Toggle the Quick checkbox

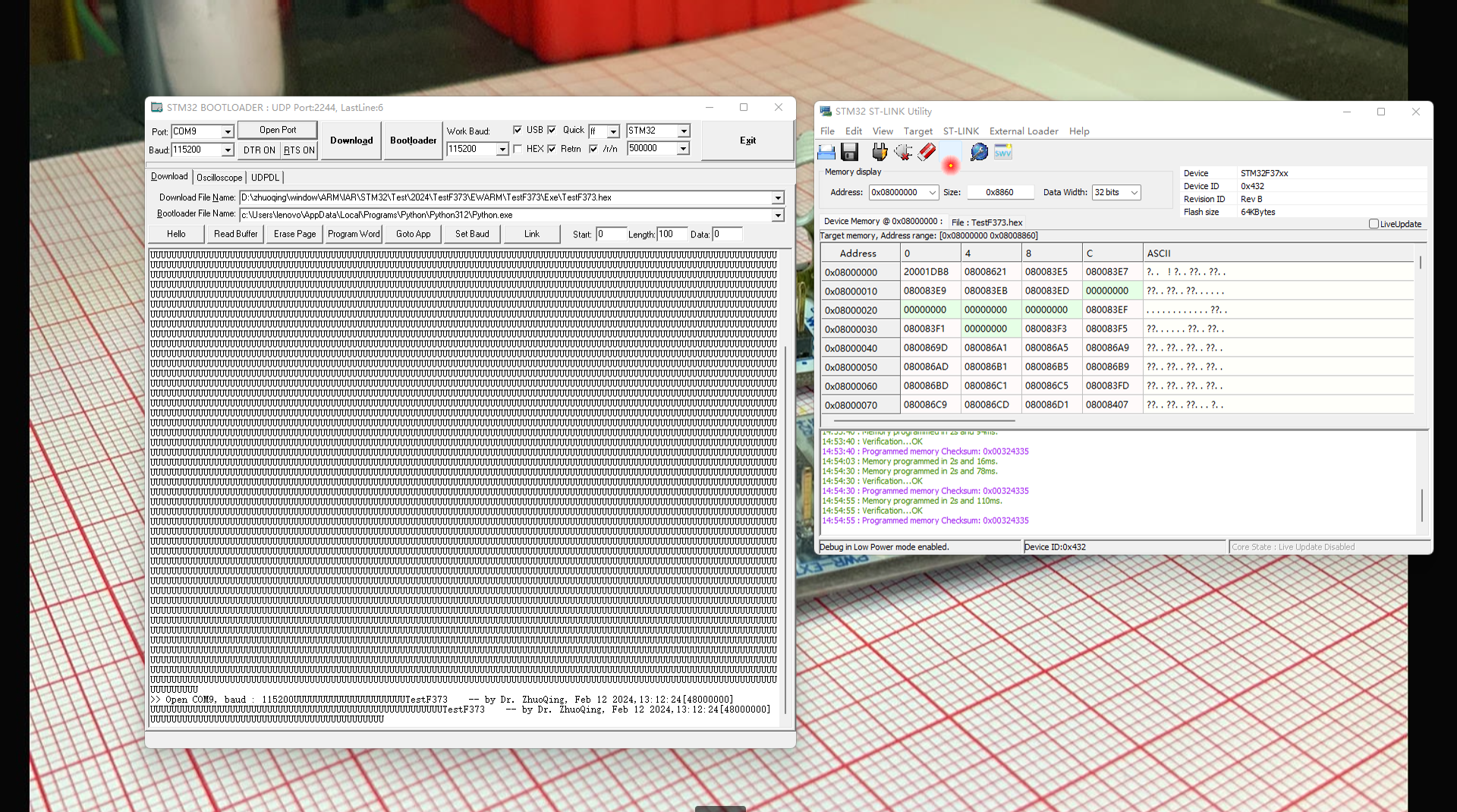pyautogui.click(x=552, y=130)
